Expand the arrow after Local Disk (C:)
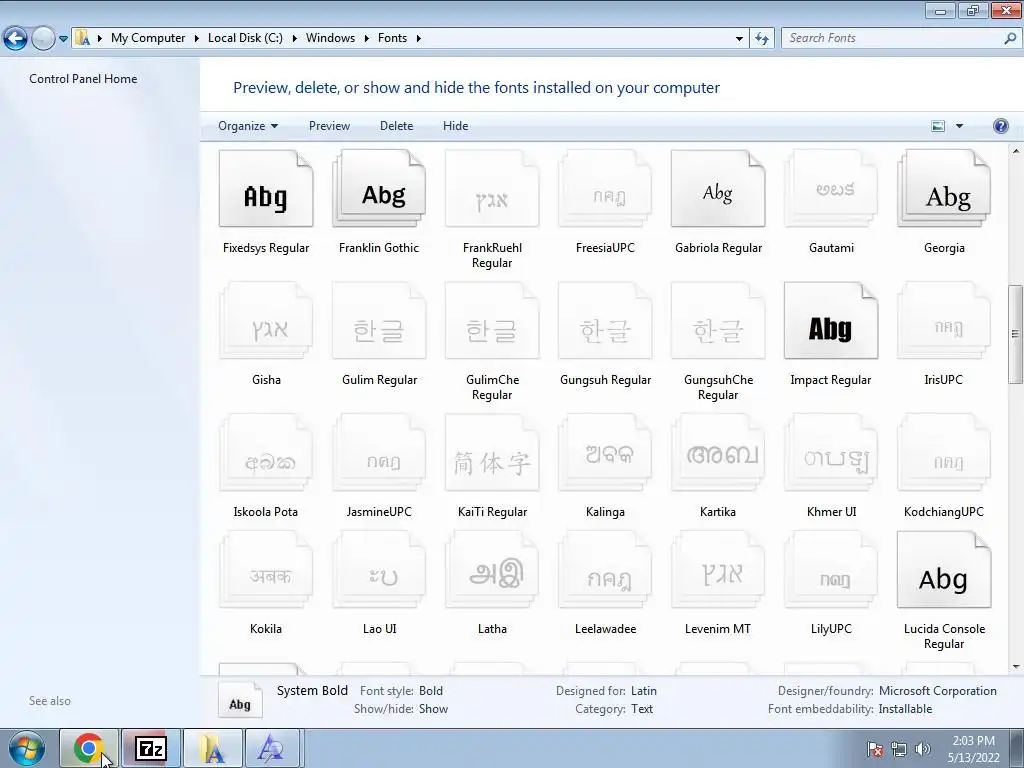Screen dimensions: 1024x768 (x=295, y=39)
